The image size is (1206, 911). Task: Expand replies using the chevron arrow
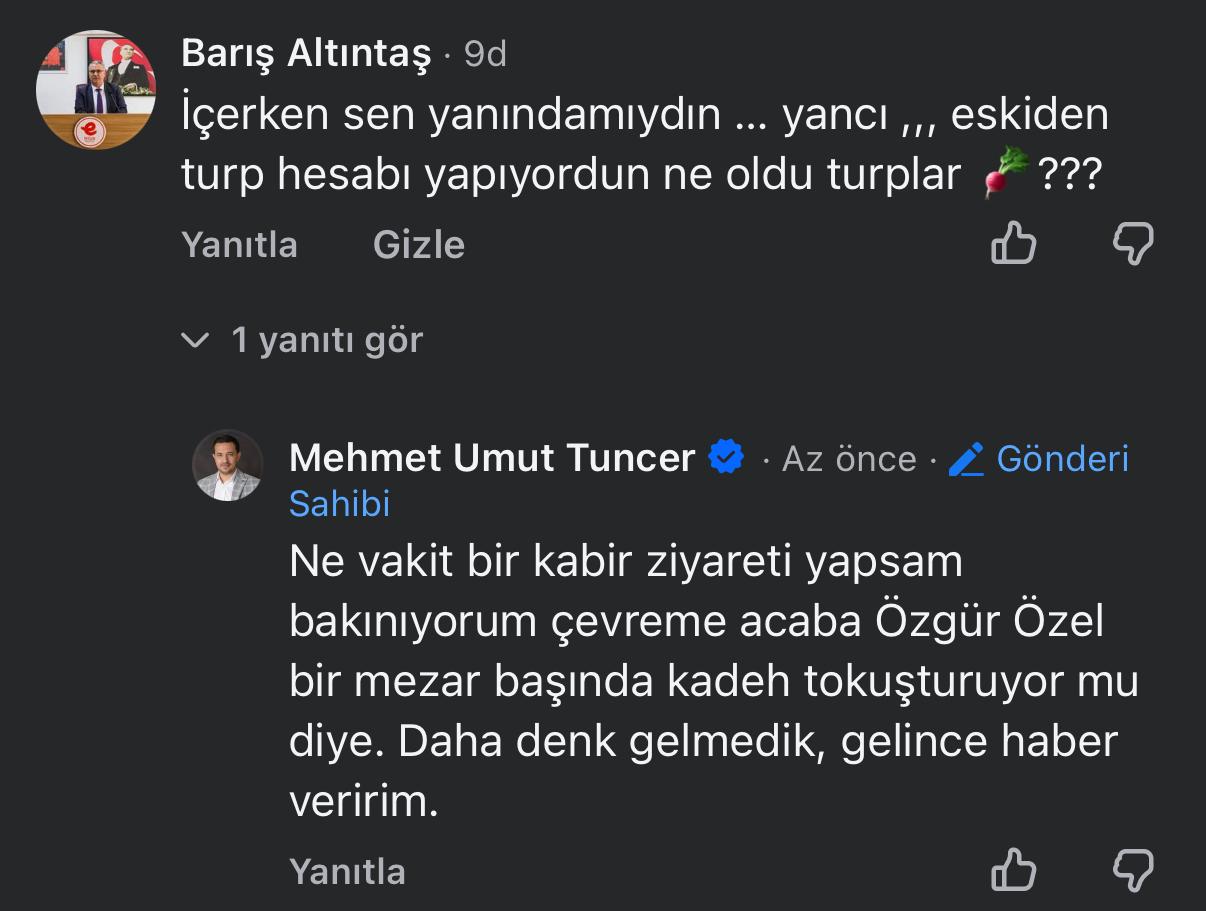tap(194, 341)
